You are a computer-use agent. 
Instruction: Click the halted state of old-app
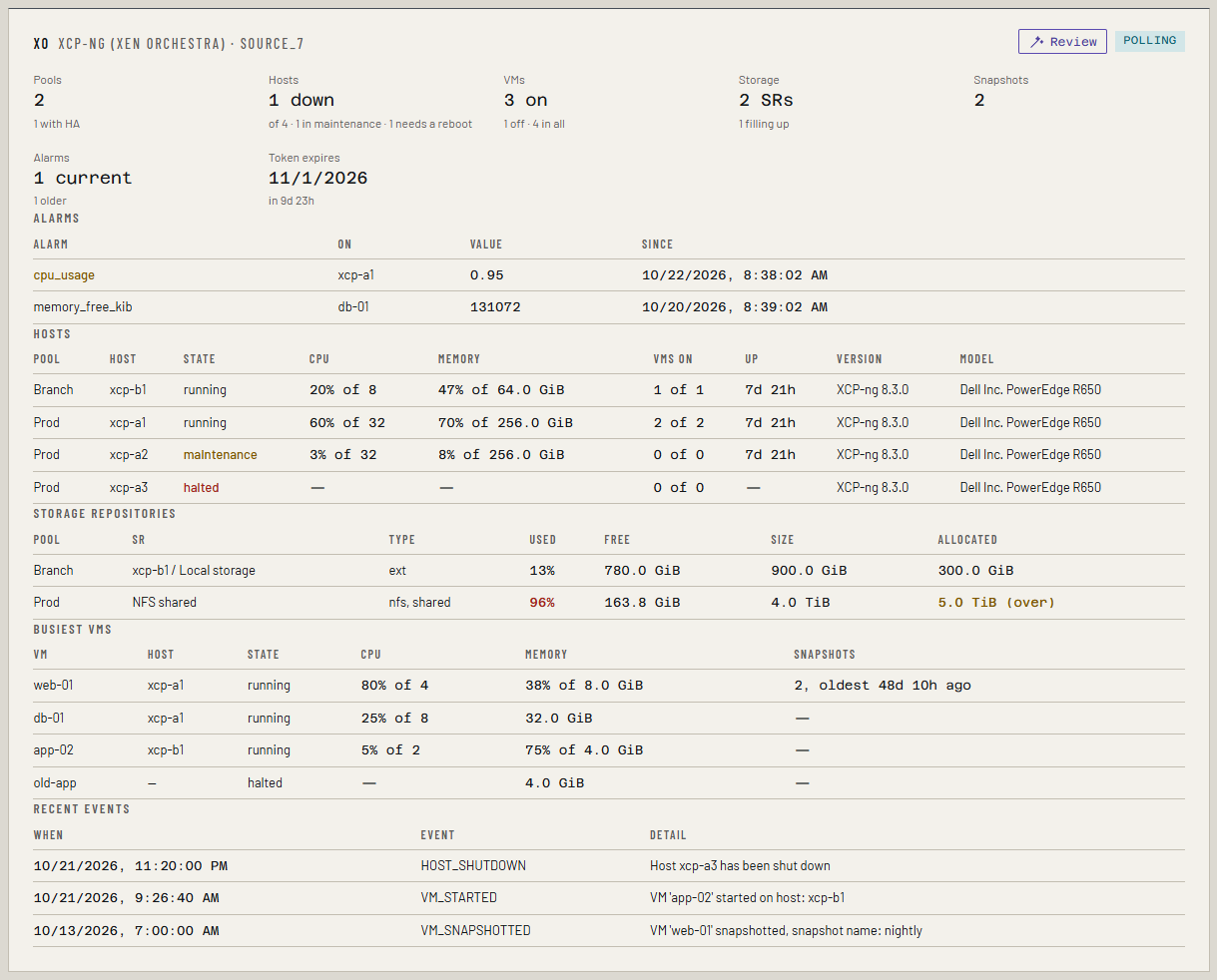[x=265, y=783]
